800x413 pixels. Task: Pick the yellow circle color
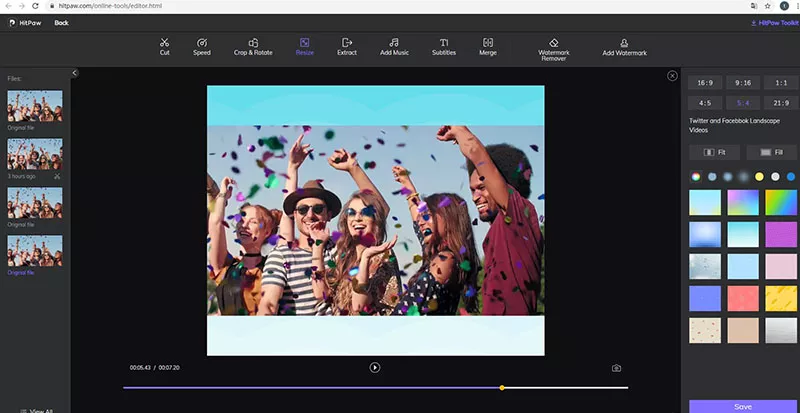click(x=759, y=177)
